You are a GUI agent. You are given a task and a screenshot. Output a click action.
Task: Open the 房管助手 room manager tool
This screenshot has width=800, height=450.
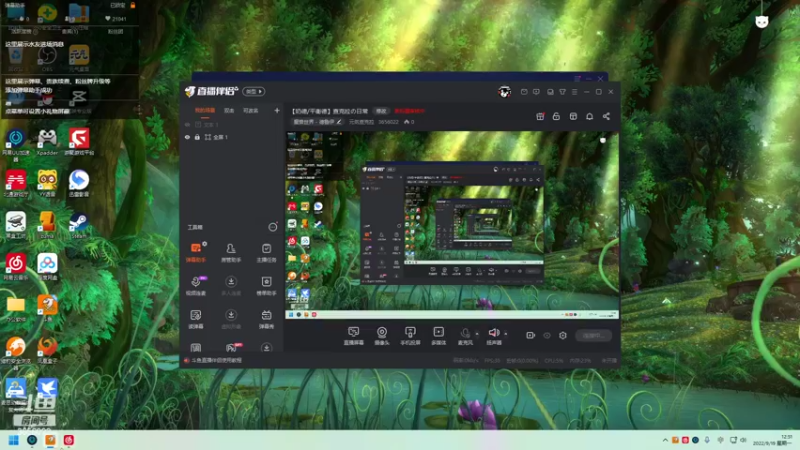coord(231,252)
